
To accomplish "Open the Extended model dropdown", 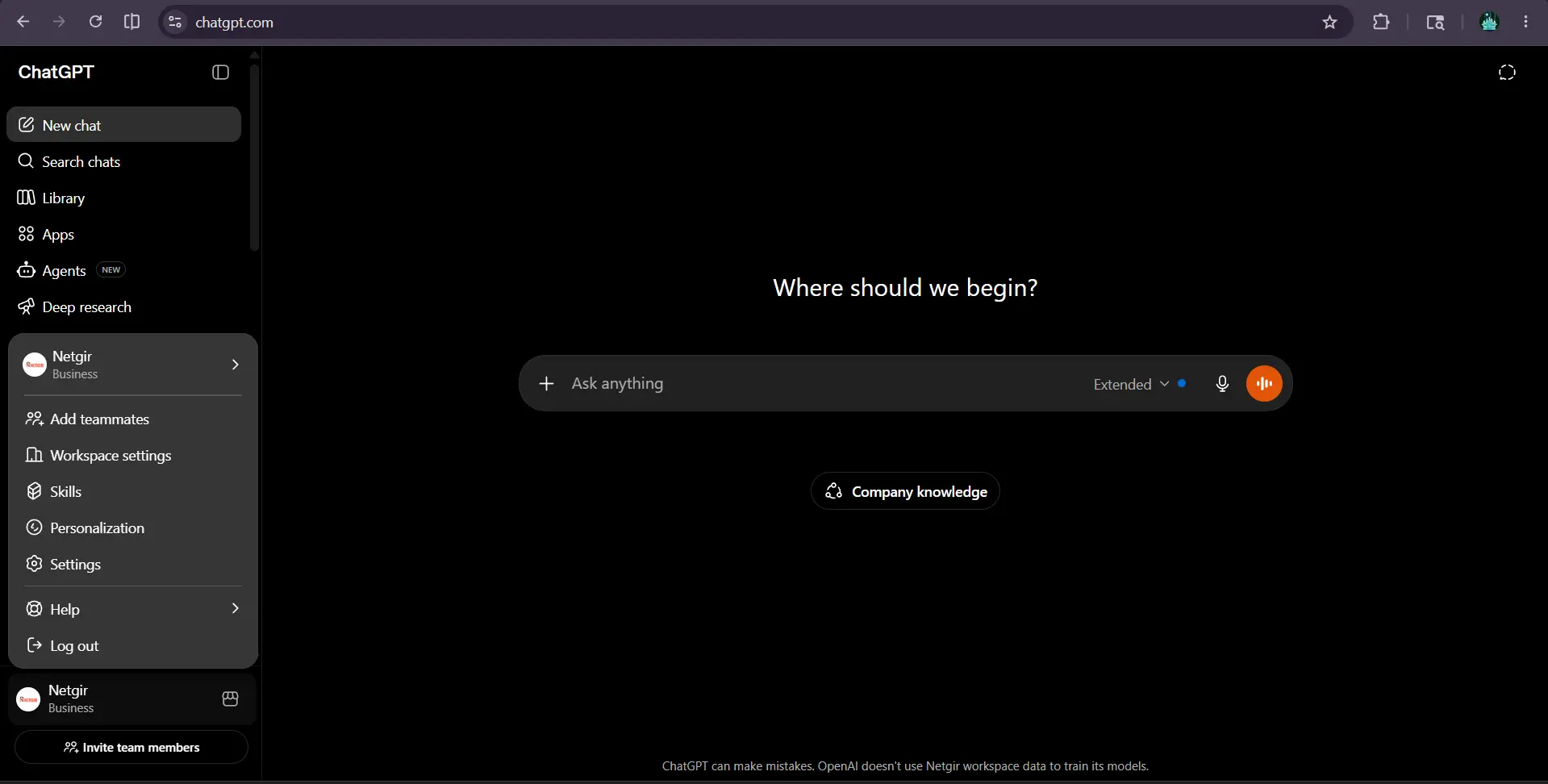I will (x=1131, y=384).
